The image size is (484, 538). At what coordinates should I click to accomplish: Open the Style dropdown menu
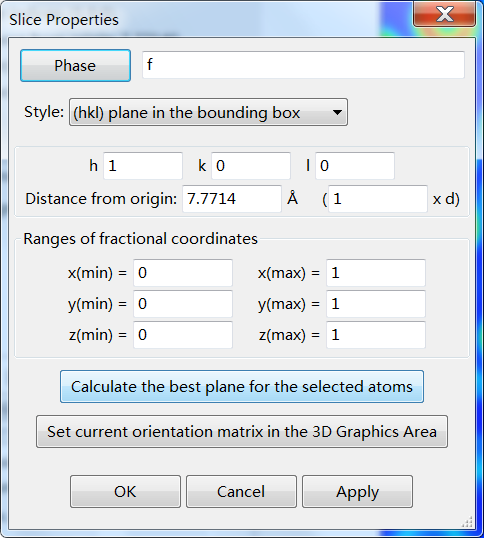click(x=208, y=112)
